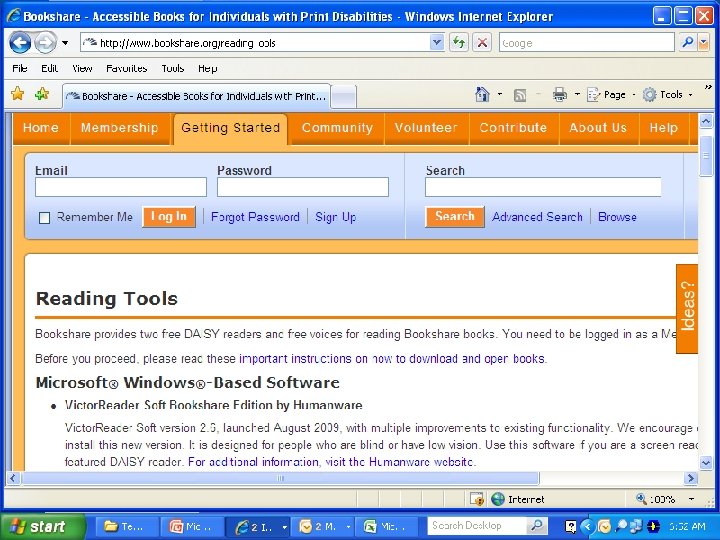Open the orange Ideas? feedback tab

tap(687, 309)
